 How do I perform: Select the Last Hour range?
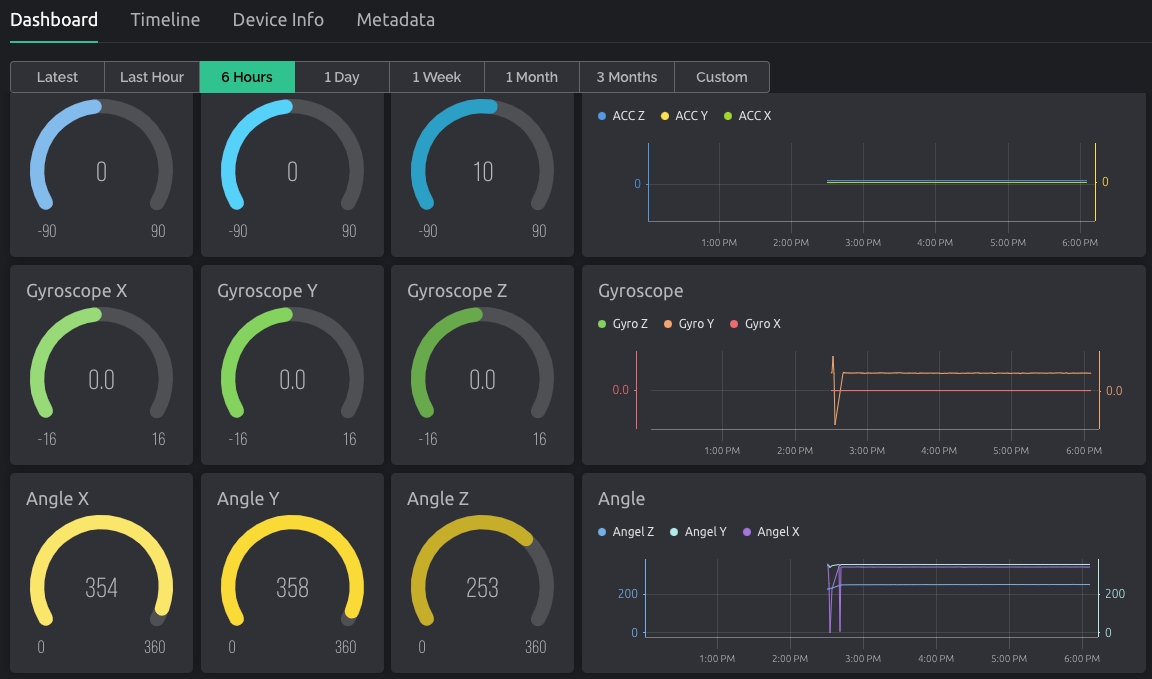coord(152,77)
